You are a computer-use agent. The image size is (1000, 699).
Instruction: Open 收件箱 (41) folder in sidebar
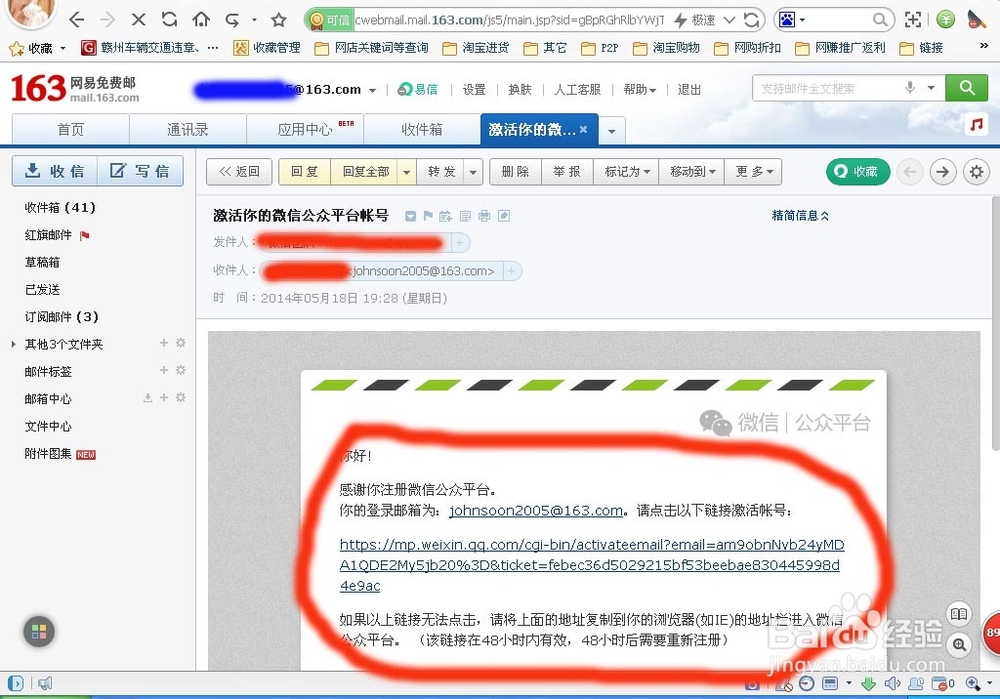click(x=60, y=207)
